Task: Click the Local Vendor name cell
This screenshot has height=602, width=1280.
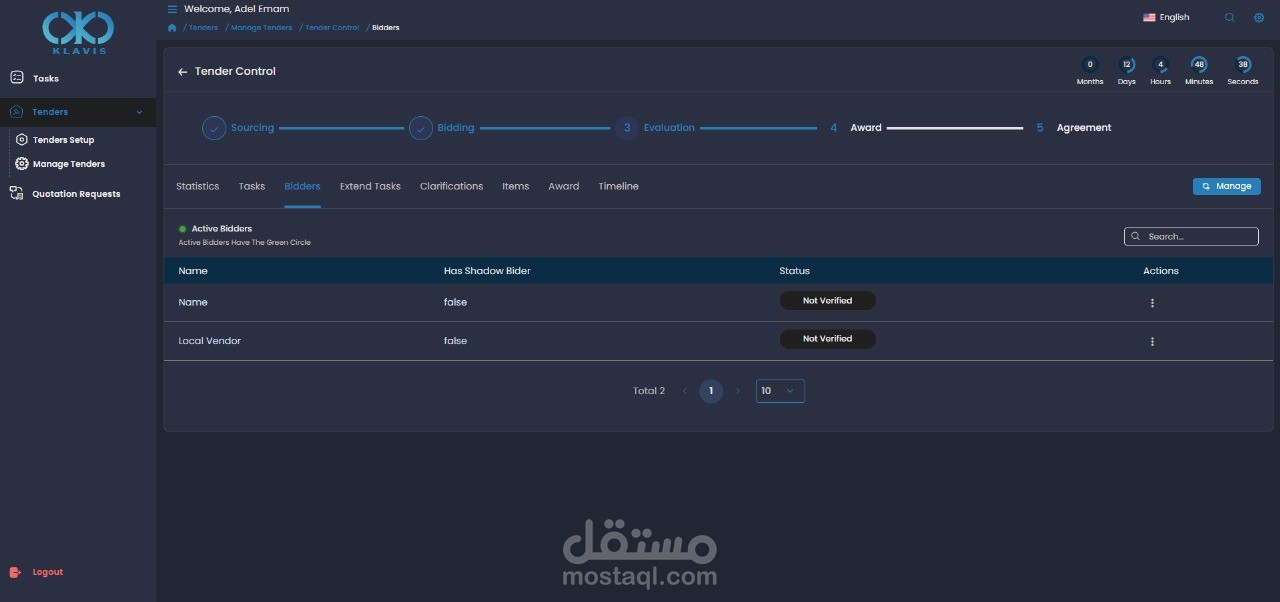Action: pos(210,341)
